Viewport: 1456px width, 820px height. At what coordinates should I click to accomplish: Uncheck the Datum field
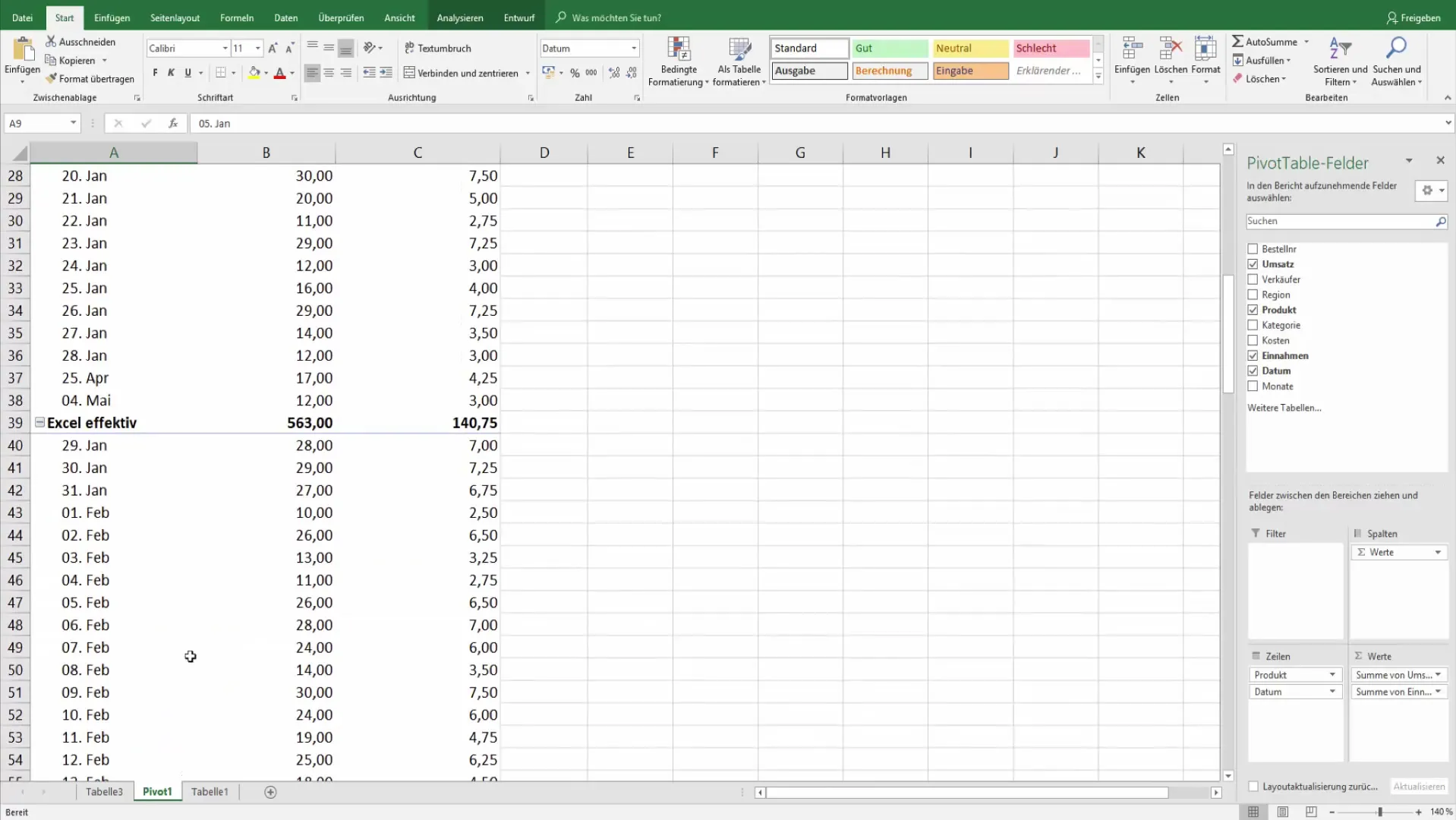pyautogui.click(x=1253, y=371)
